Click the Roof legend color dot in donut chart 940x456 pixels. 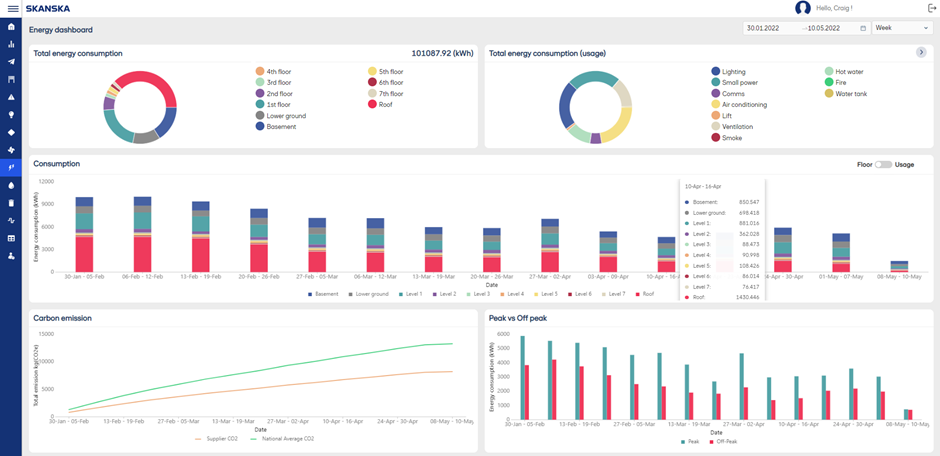[x=372, y=104]
